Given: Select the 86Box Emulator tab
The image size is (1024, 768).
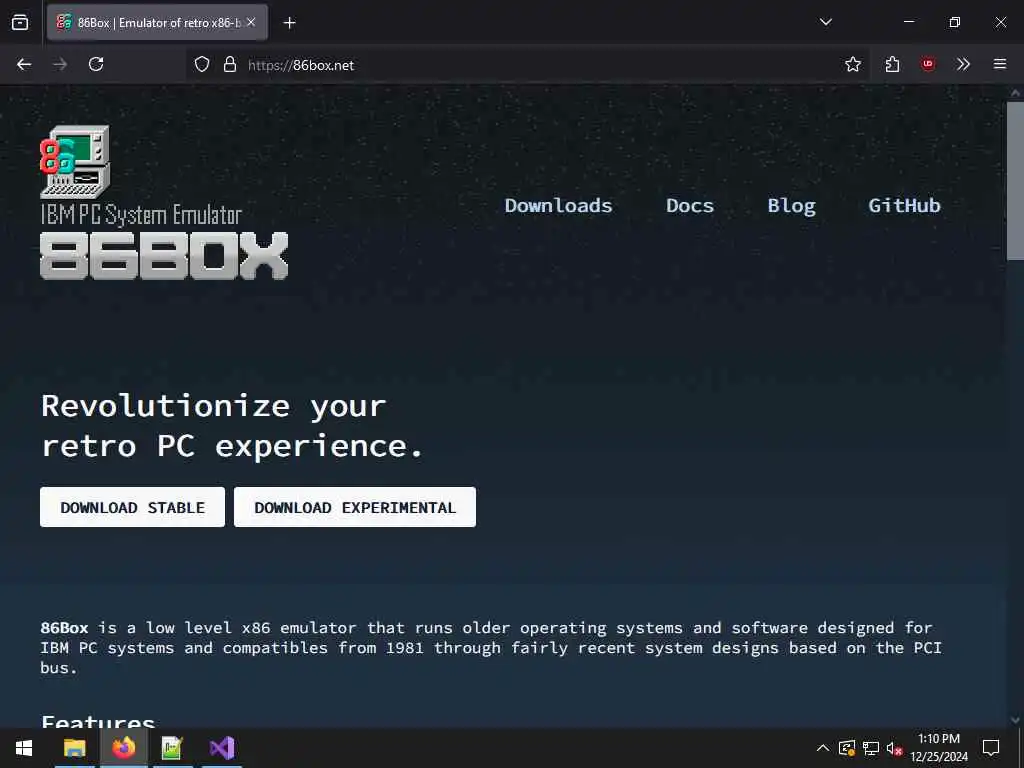Looking at the screenshot, I should 157,22.
